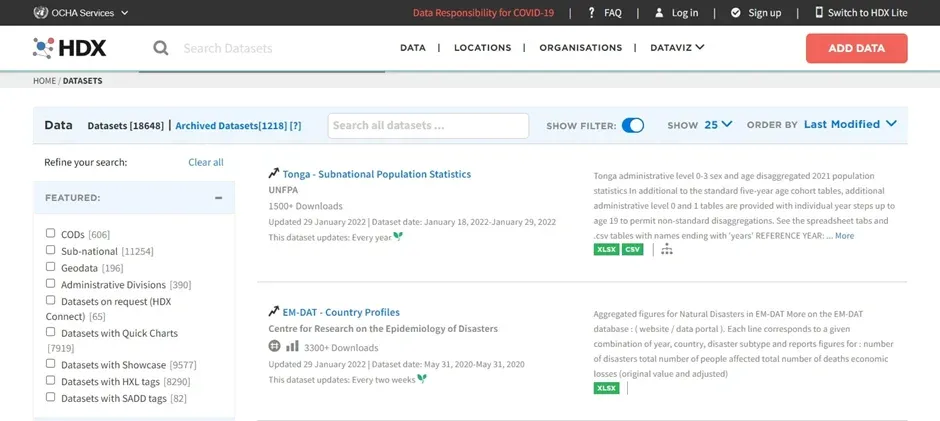
Task: Click the CSV format tag for Tonga dataset
Action: click(632, 249)
